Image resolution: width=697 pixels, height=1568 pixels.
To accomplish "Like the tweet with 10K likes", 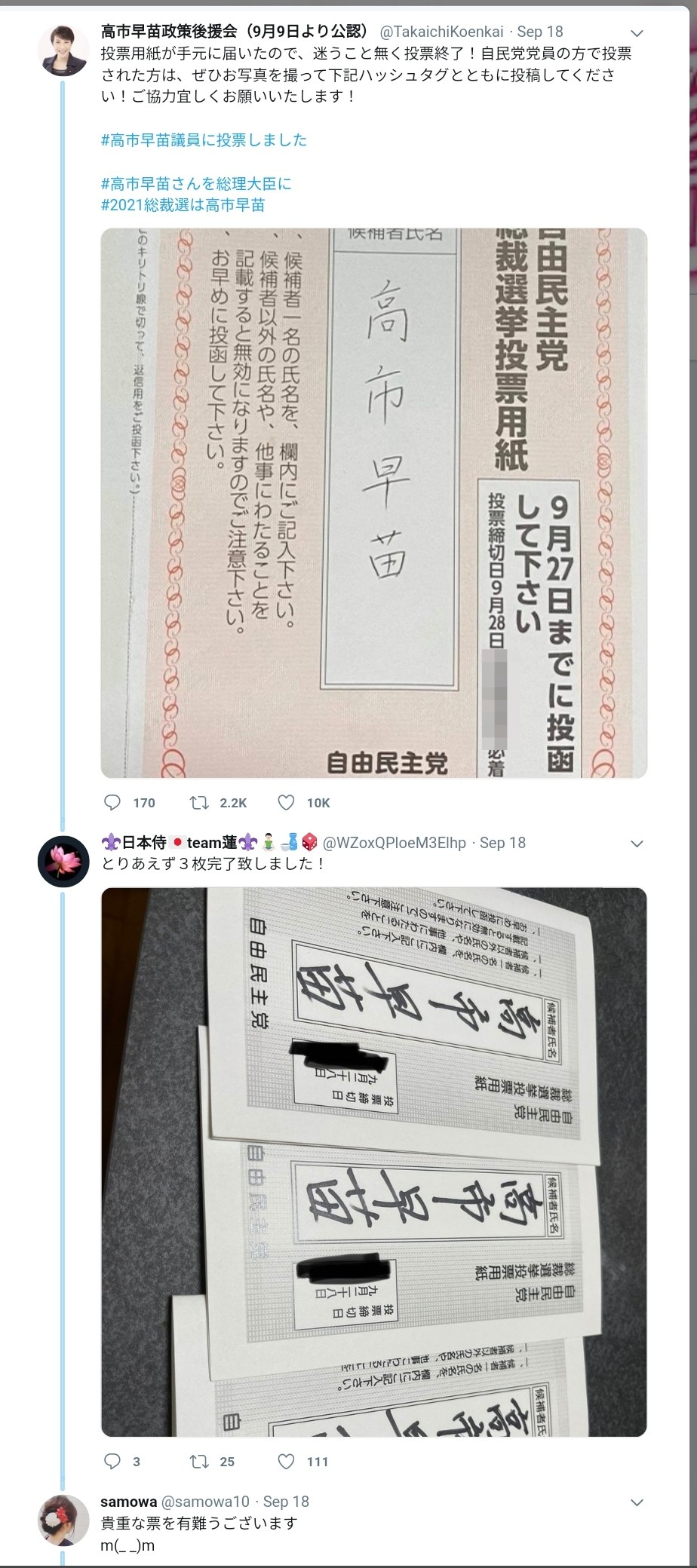I will pyautogui.click(x=287, y=803).
